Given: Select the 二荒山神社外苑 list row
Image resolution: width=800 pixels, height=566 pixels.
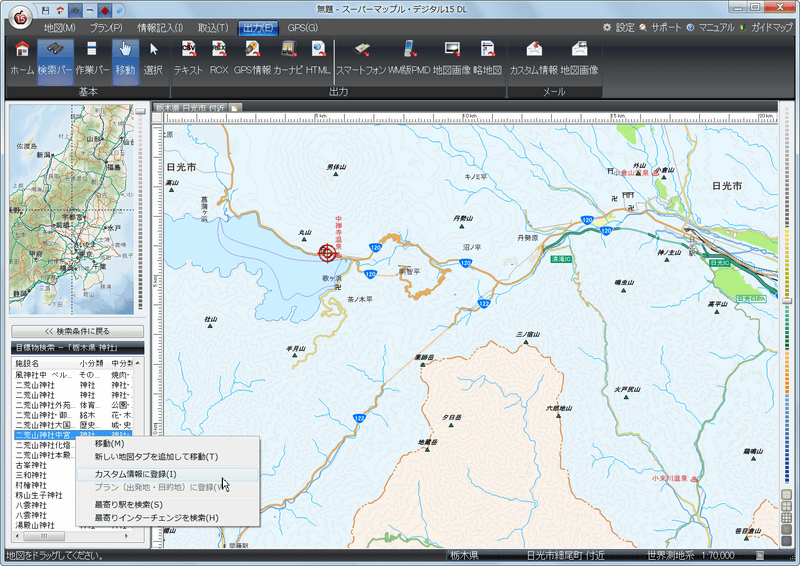Looking at the screenshot, I should (x=73, y=405).
